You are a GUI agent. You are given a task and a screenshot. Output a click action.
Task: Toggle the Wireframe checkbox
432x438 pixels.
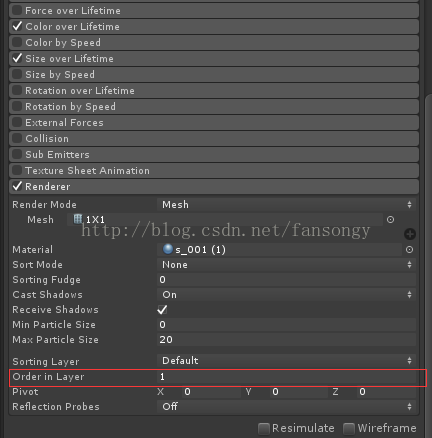(x=349, y=428)
